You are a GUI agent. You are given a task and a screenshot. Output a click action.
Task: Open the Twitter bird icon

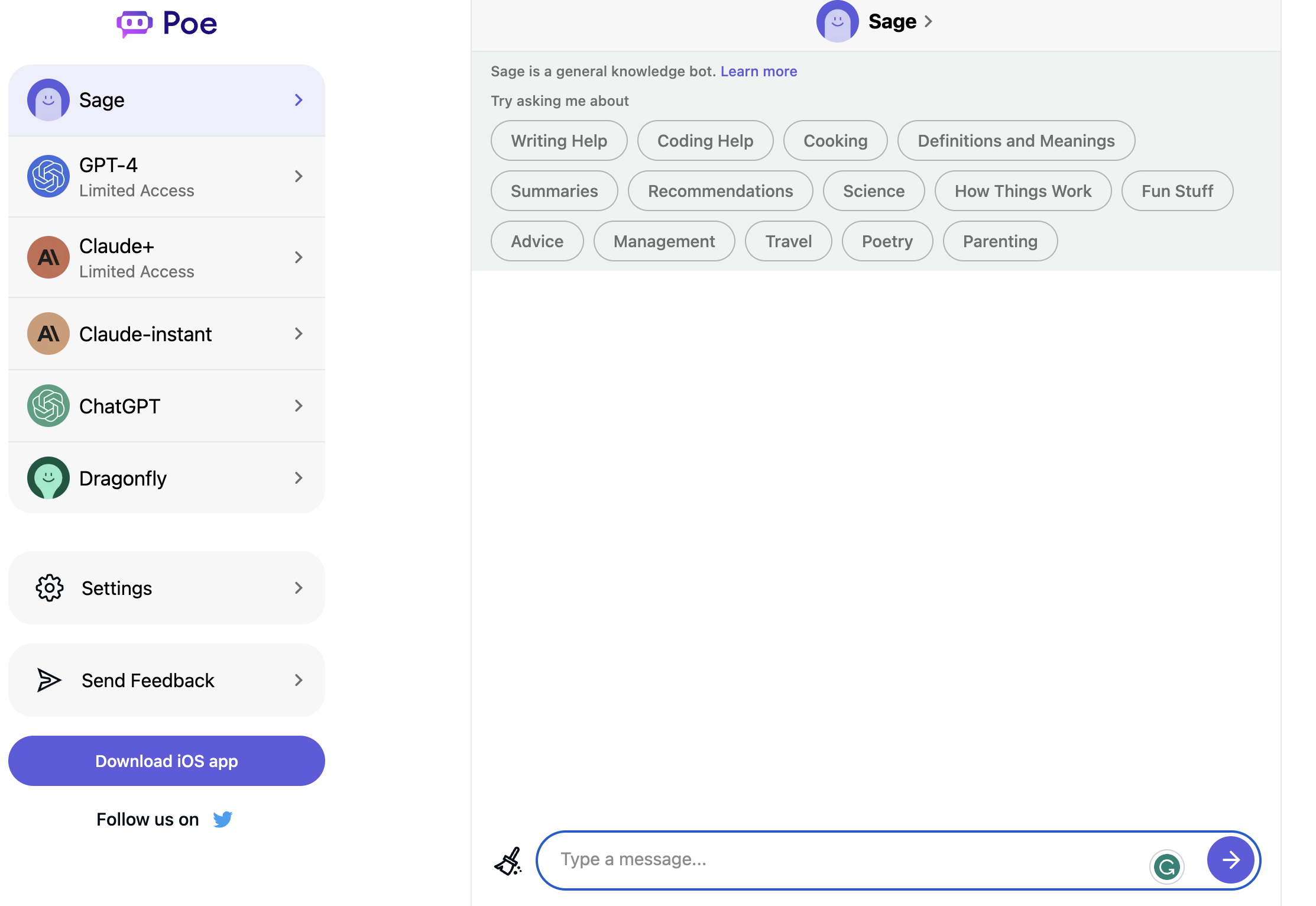[x=223, y=819]
